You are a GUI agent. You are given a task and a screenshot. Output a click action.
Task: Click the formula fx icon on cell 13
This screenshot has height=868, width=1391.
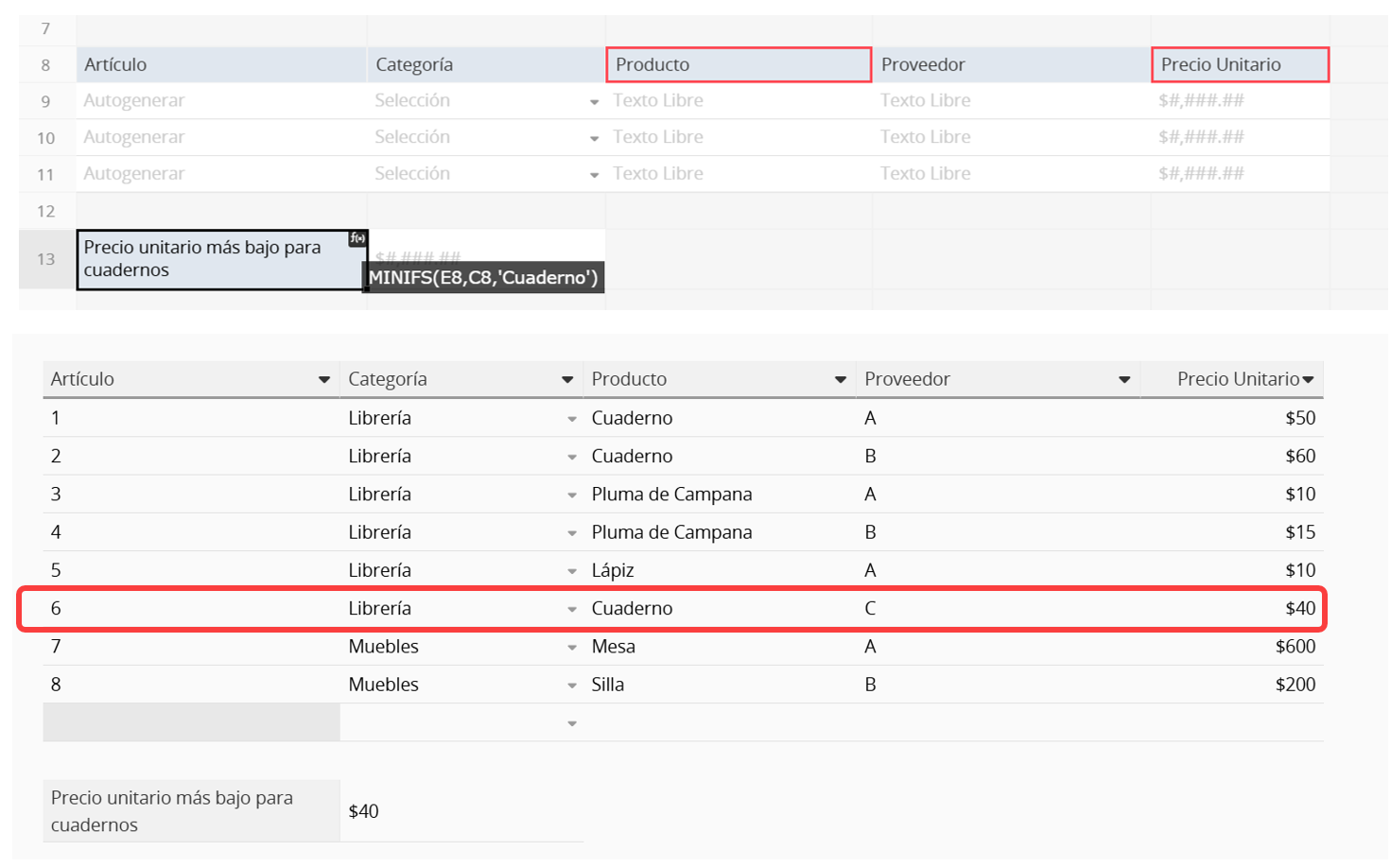357,238
